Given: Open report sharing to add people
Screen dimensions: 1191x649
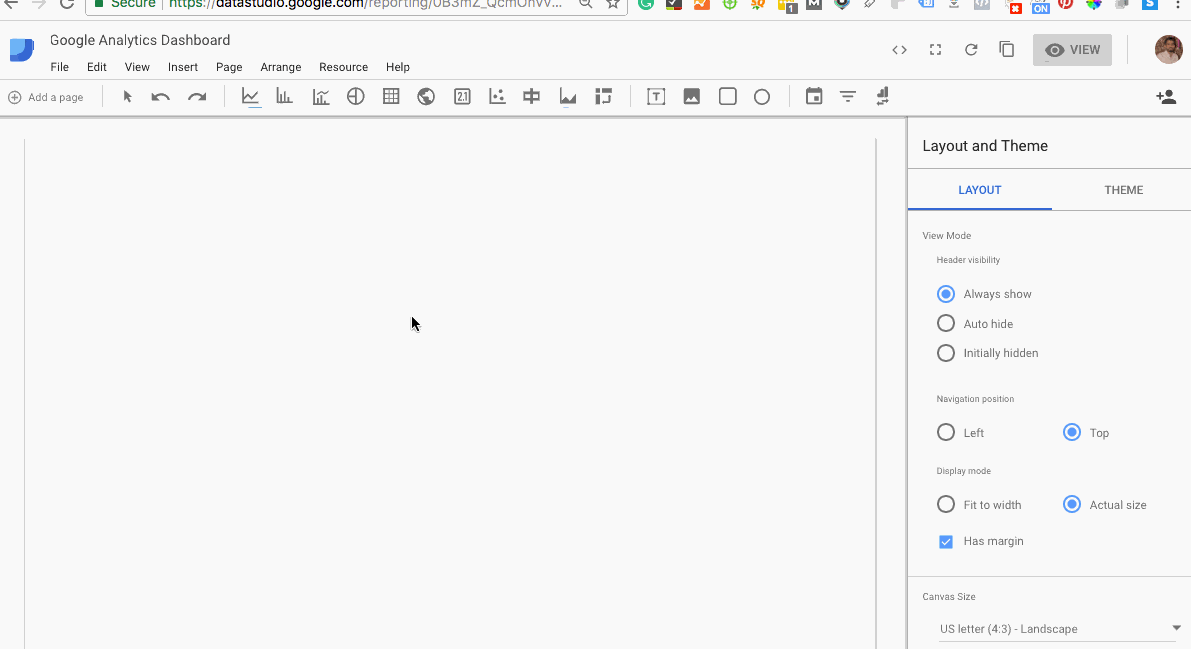Looking at the screenshot, I should click(1165, 96).
